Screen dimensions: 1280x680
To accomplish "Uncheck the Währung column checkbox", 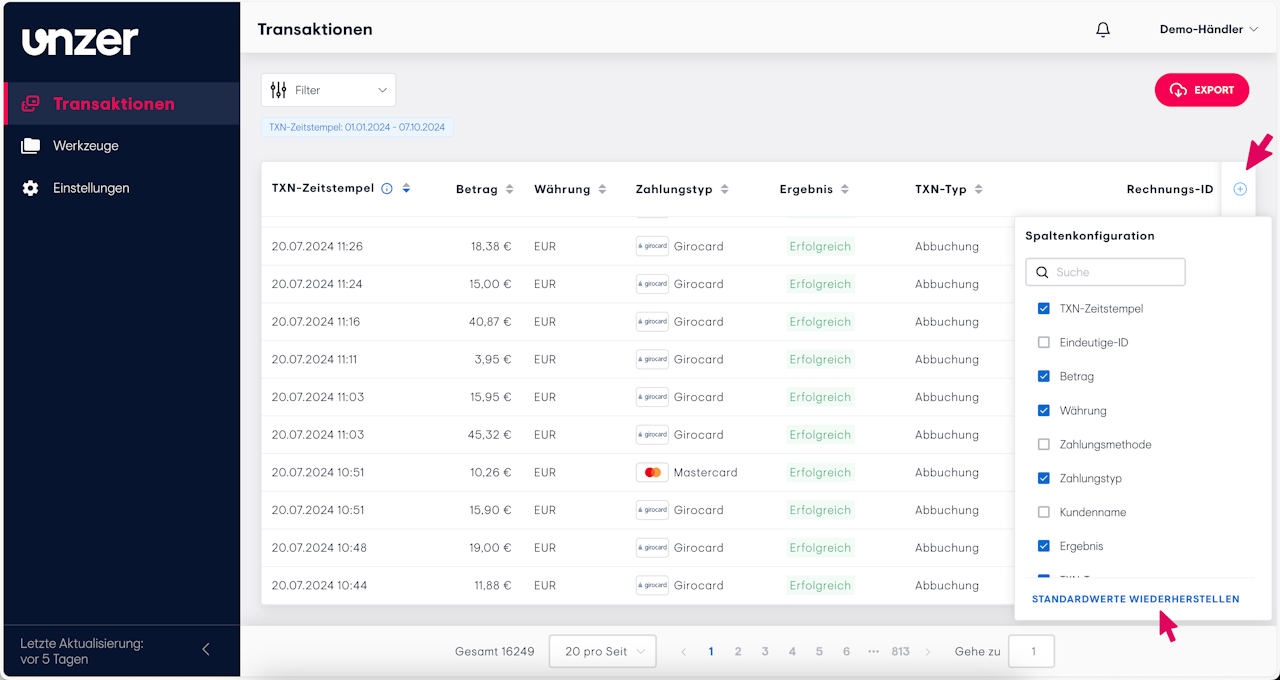I will 1044,411.
